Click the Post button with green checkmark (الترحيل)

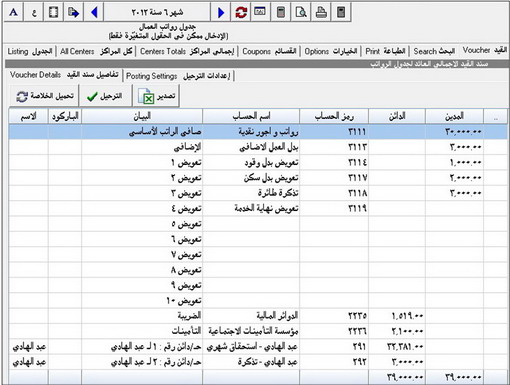(105, 96)
